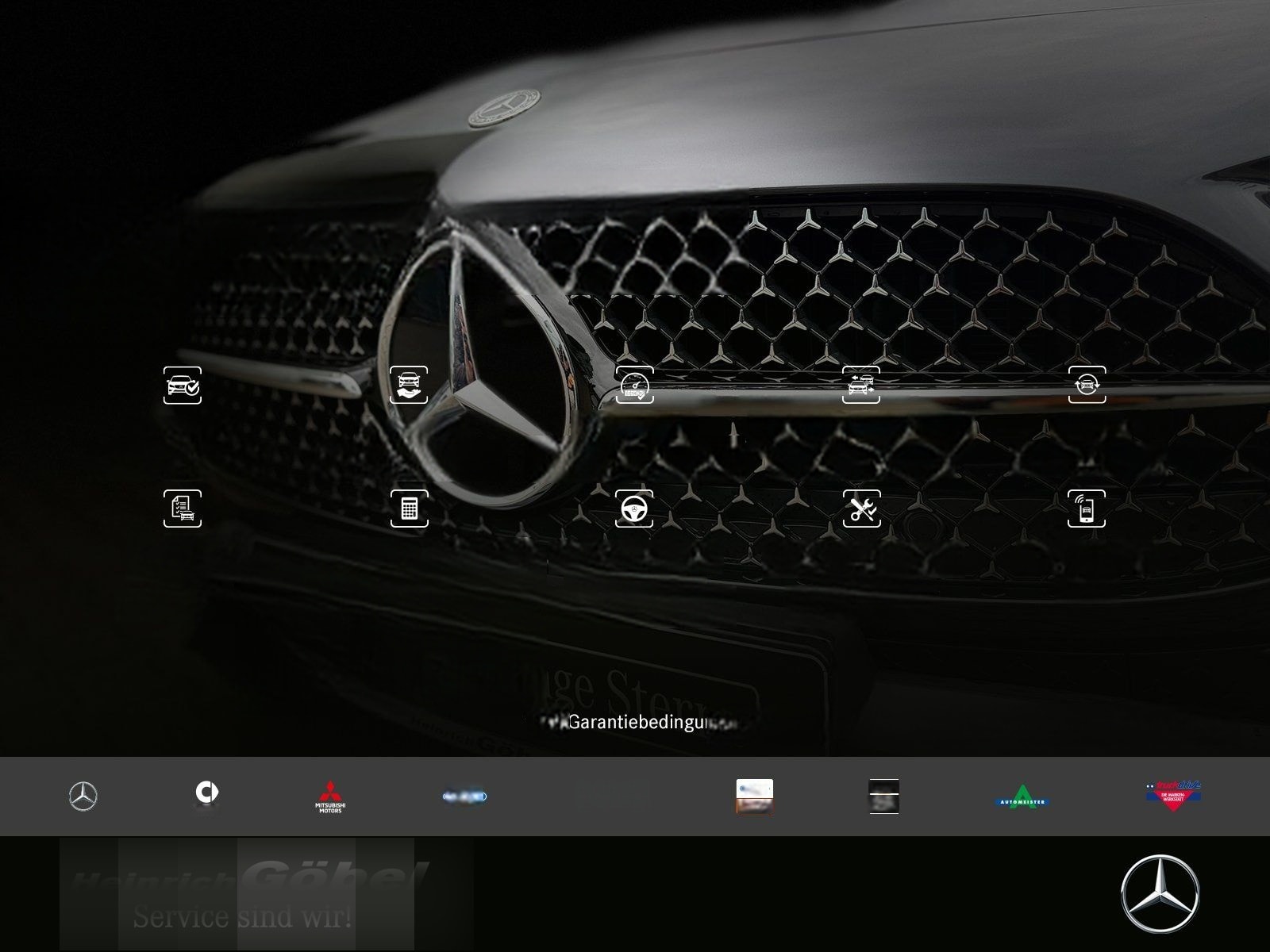Select the cars with plus sign icon
The image size is (1270, 952).
click(x=862, y=388)
